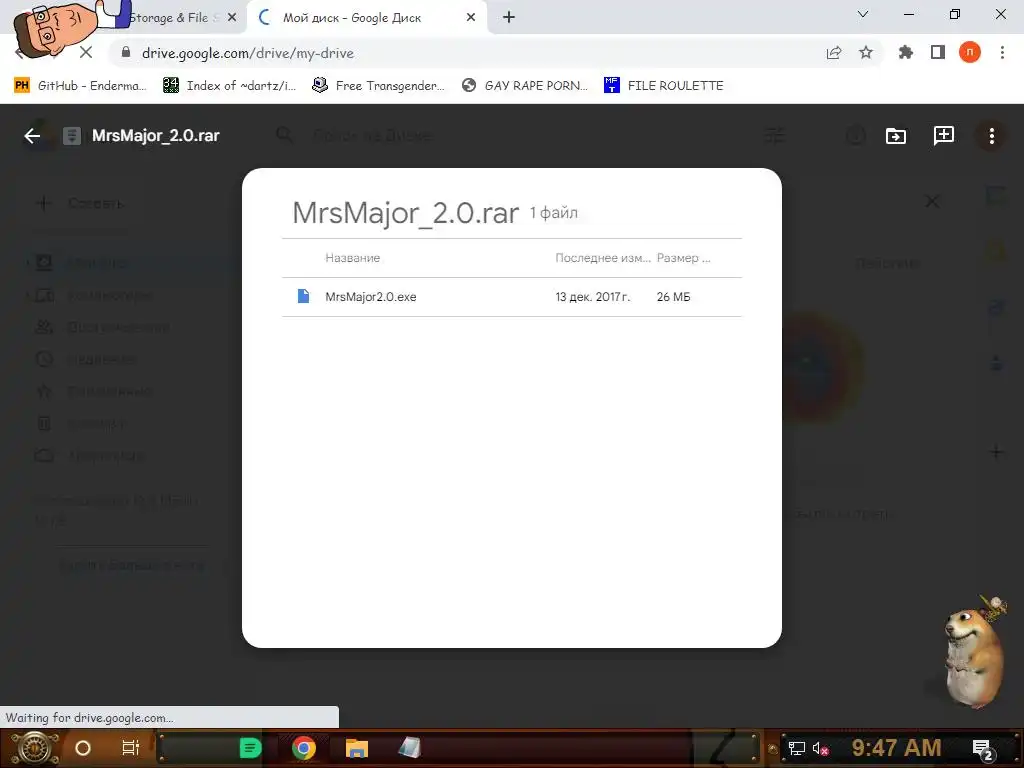Image resolution: width=1024 pixels, height=768 pixels.
Task: Open the orange profile avatar
Action: point(970,53)
